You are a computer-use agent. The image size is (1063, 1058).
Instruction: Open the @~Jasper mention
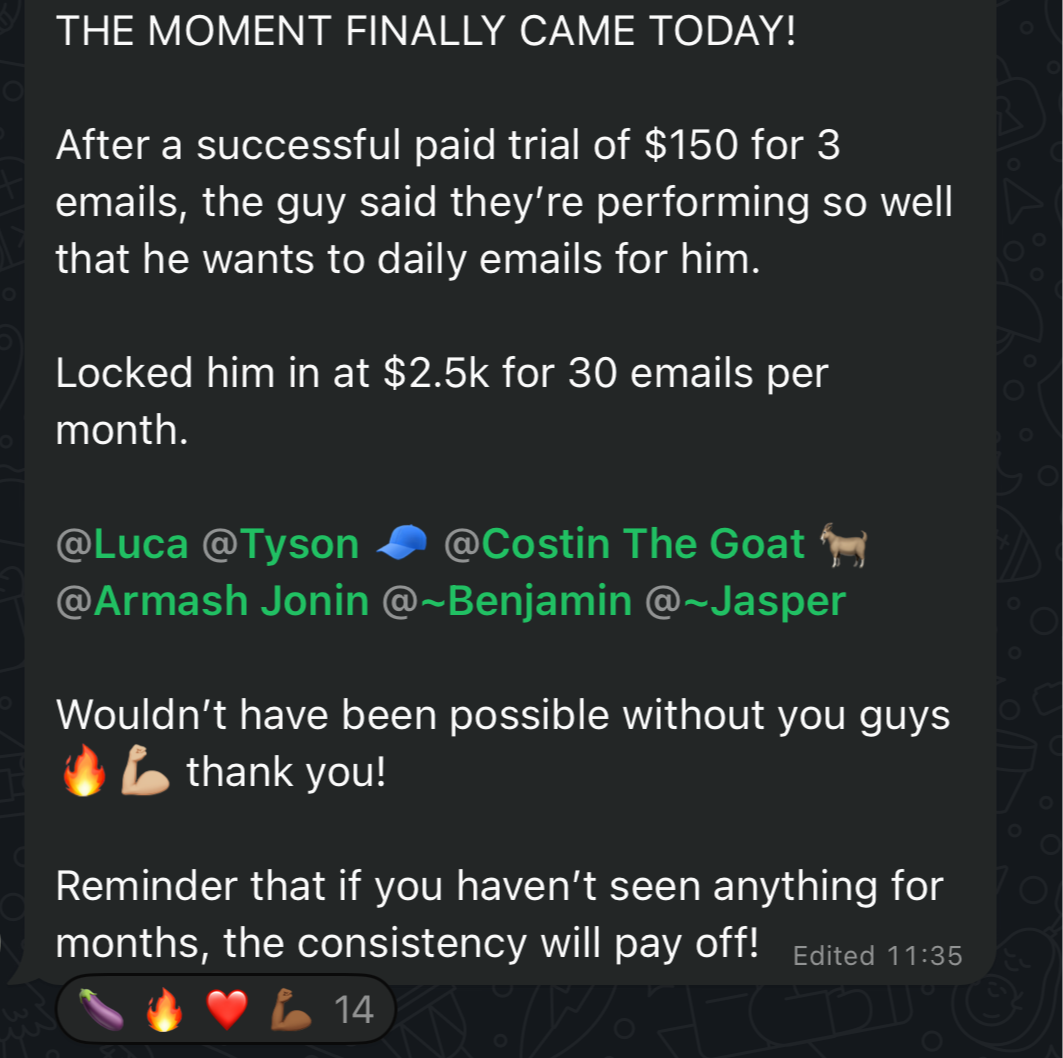pos(746,601)
